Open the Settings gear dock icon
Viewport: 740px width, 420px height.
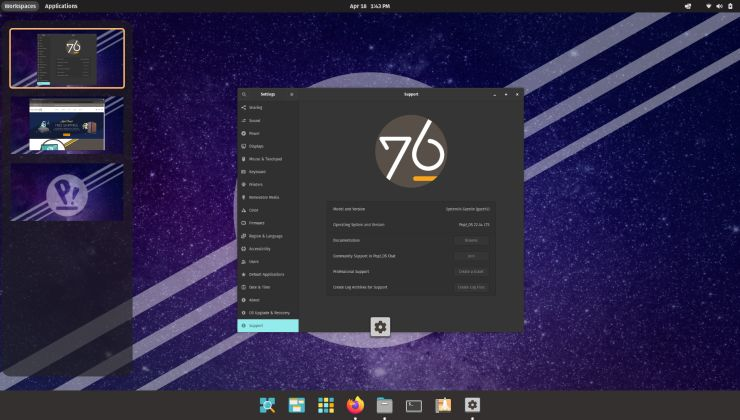[472, 405]
